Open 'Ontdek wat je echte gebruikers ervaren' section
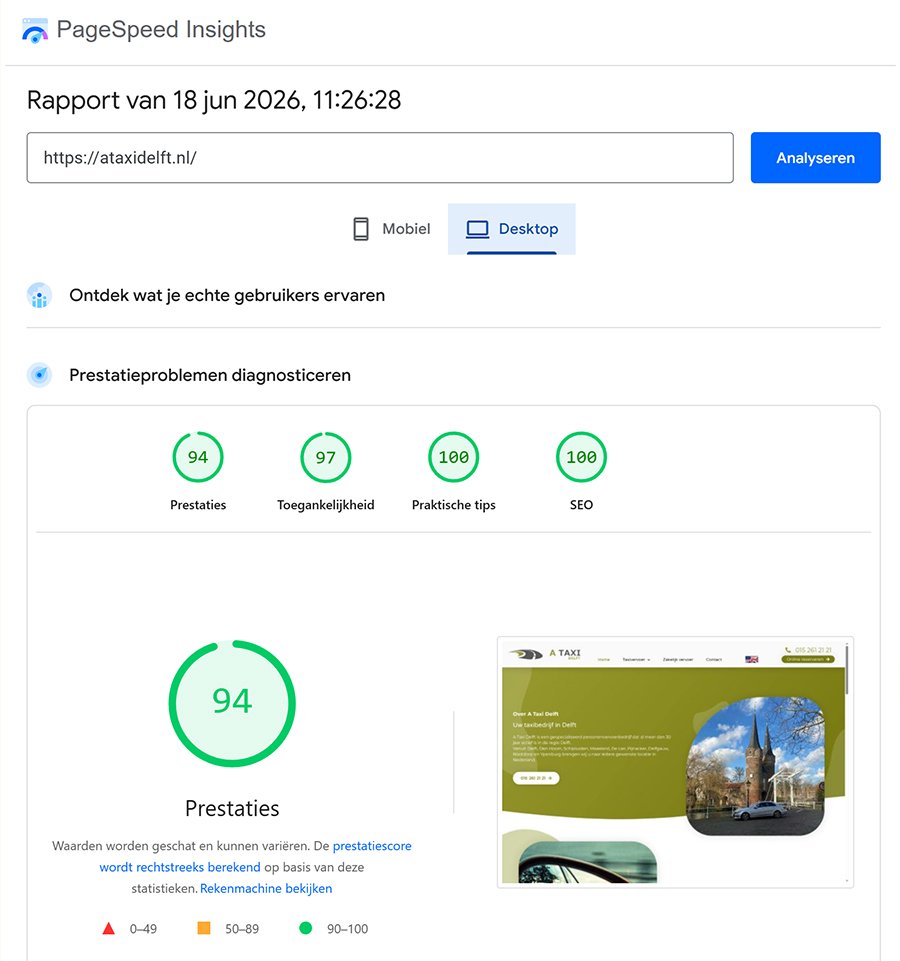The width and height of the screenshot is (900, 961). 227,295
